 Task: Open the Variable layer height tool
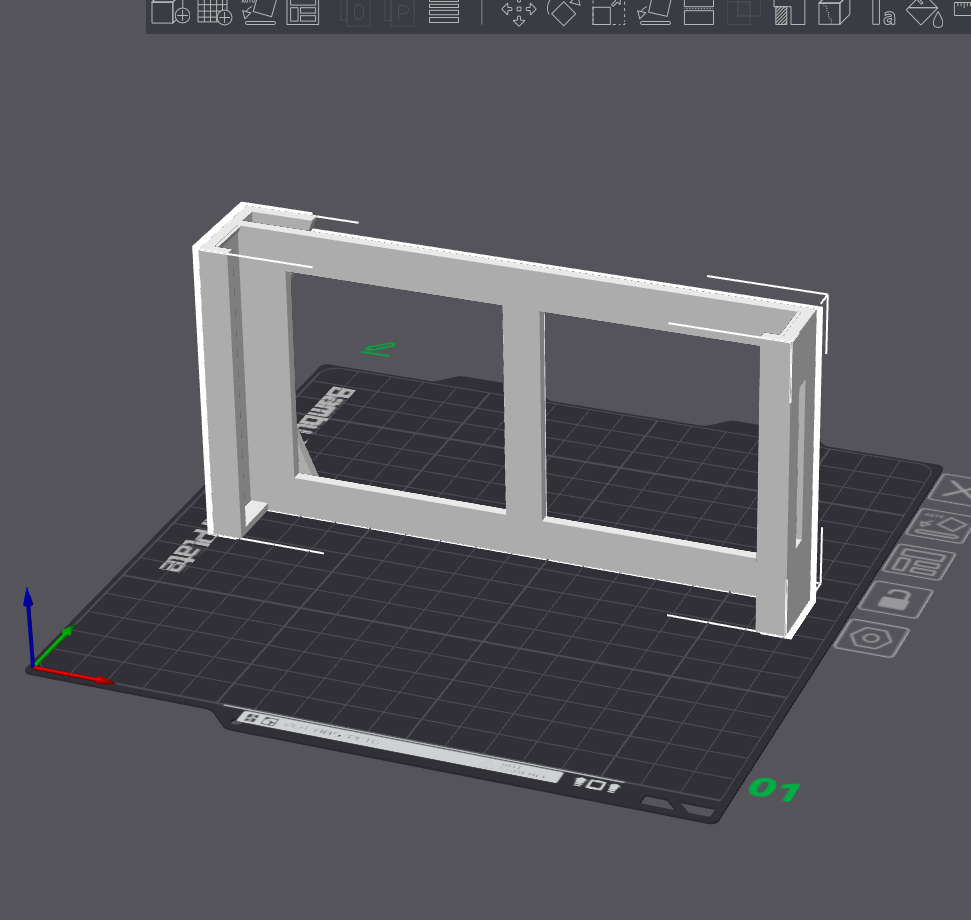pyautogui.click(x=444, y=11)
